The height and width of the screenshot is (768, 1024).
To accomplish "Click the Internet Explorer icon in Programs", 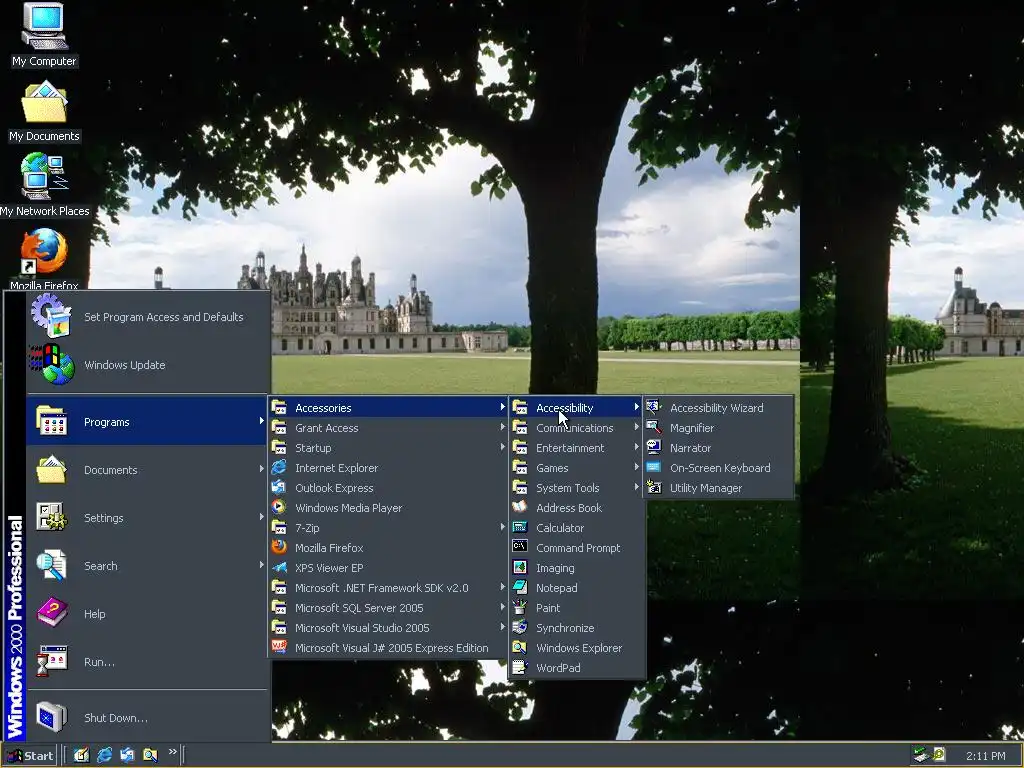I will pos(279,468).
